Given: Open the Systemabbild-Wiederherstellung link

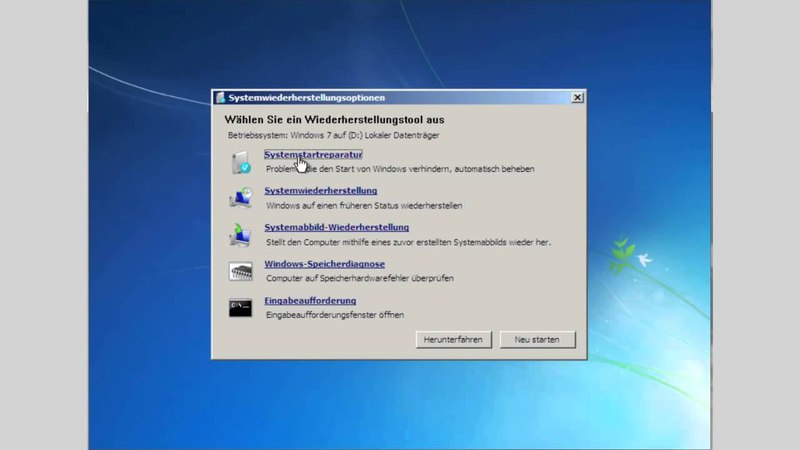Looking at the screenshot, I should click(336, 227).
